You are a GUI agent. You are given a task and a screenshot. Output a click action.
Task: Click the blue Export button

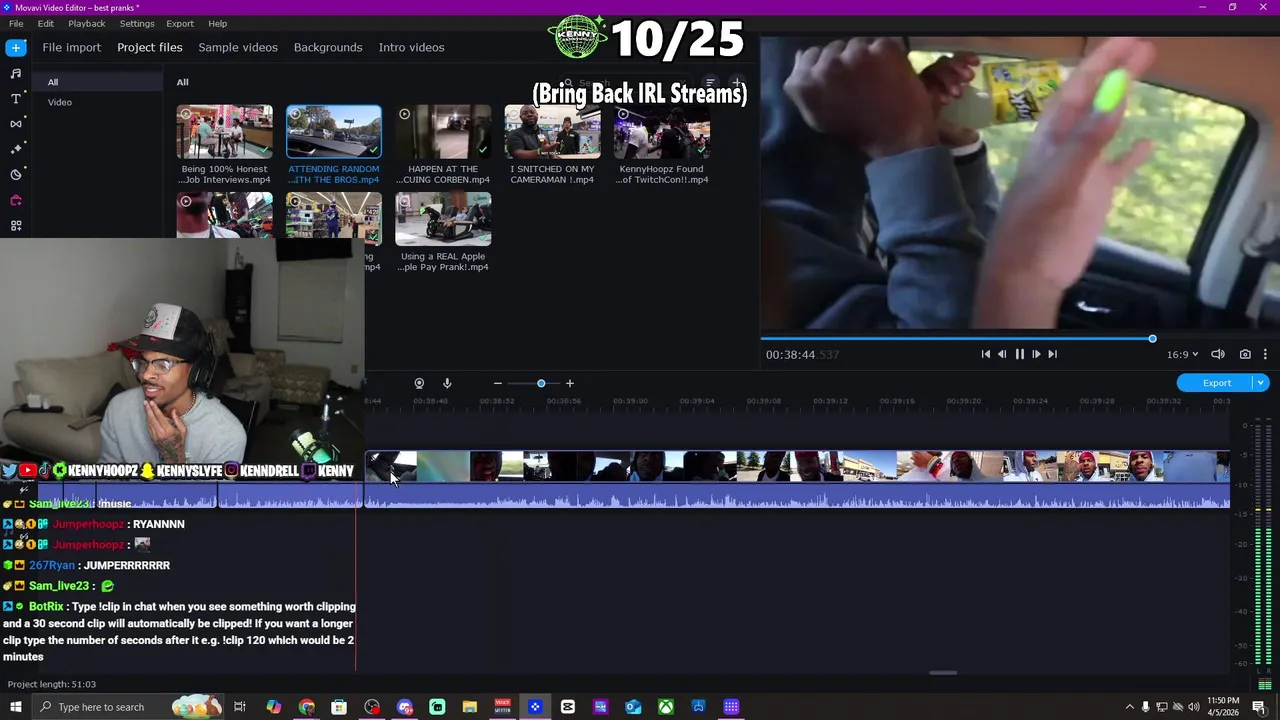pos(1216,383)
